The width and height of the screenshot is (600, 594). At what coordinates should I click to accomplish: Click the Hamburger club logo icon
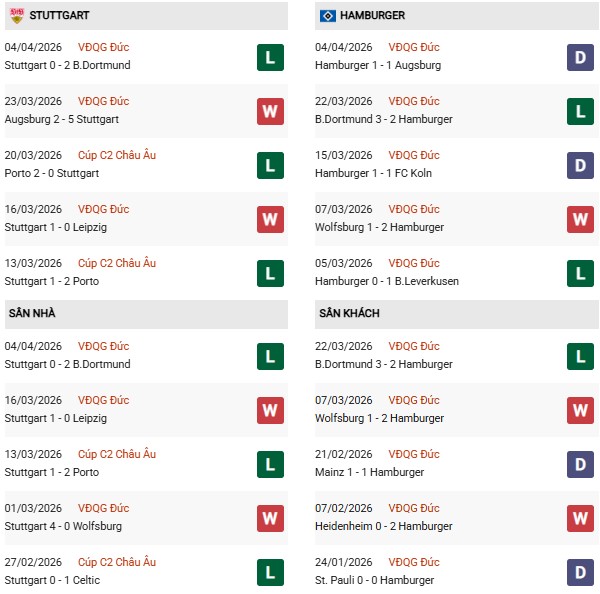(x=327, y=16)
